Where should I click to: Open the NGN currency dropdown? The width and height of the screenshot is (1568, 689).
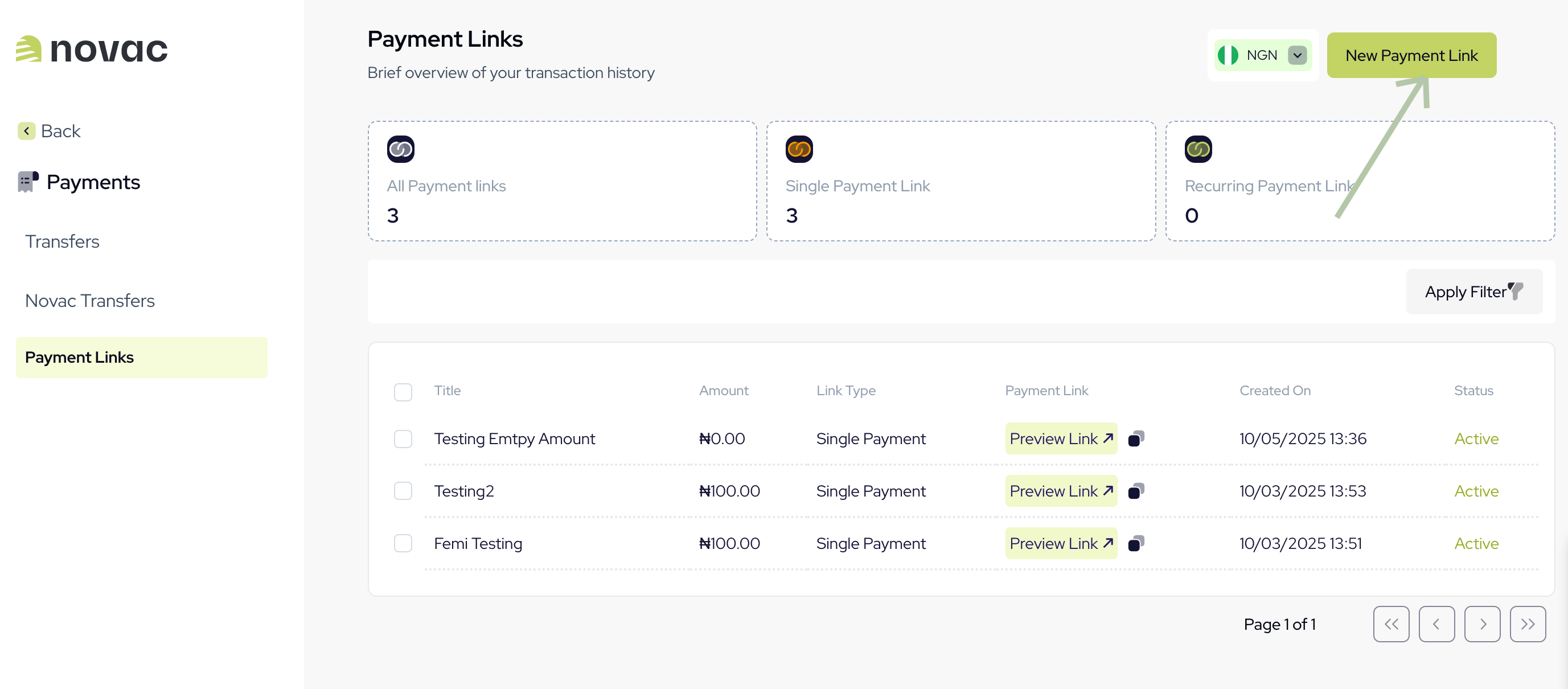(x=1298, y=55)
